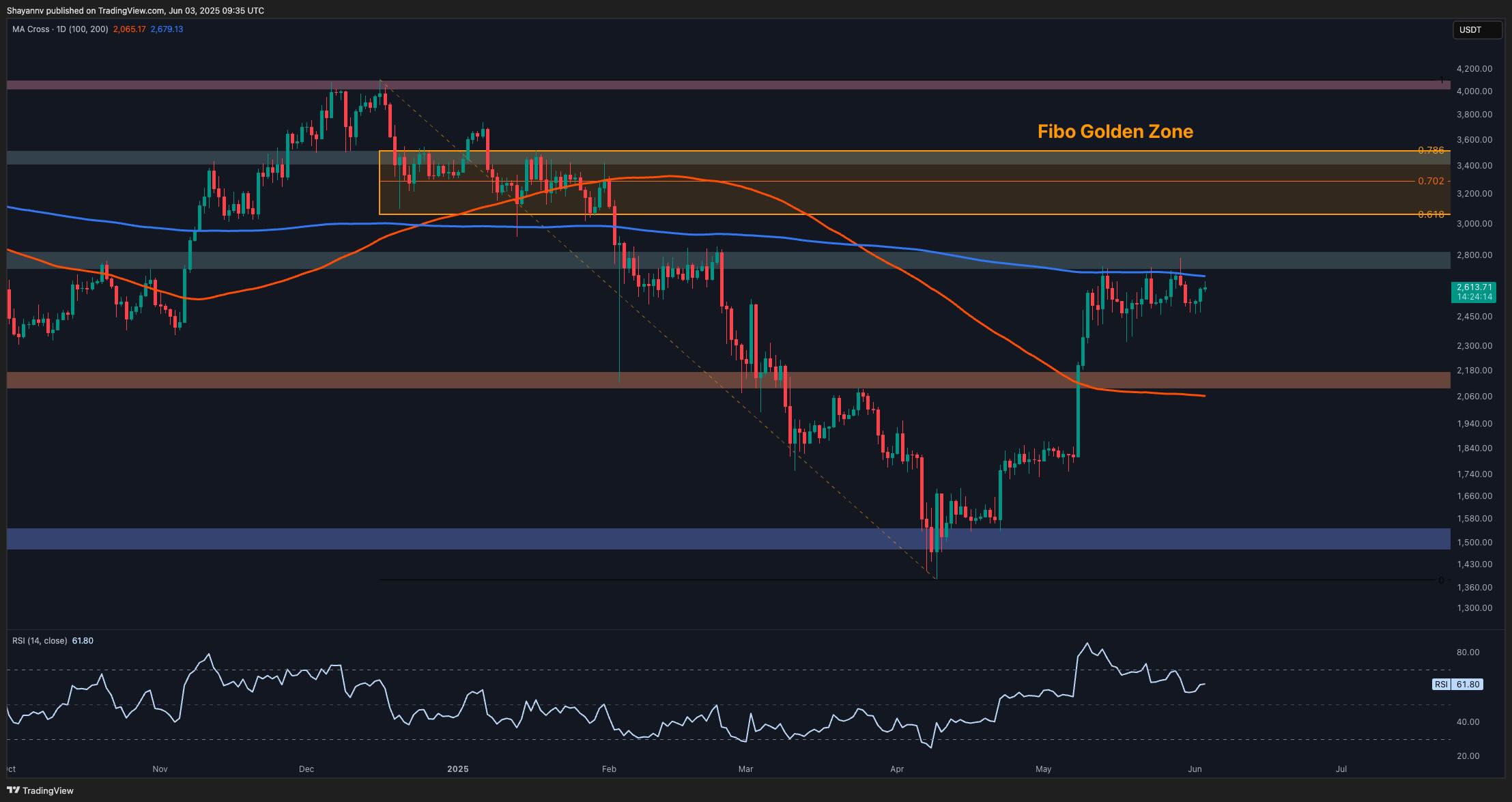Click the 3,000.00 price scale label
The width and height of the screenshot is (1512, 802).
tap(1473, 223)
